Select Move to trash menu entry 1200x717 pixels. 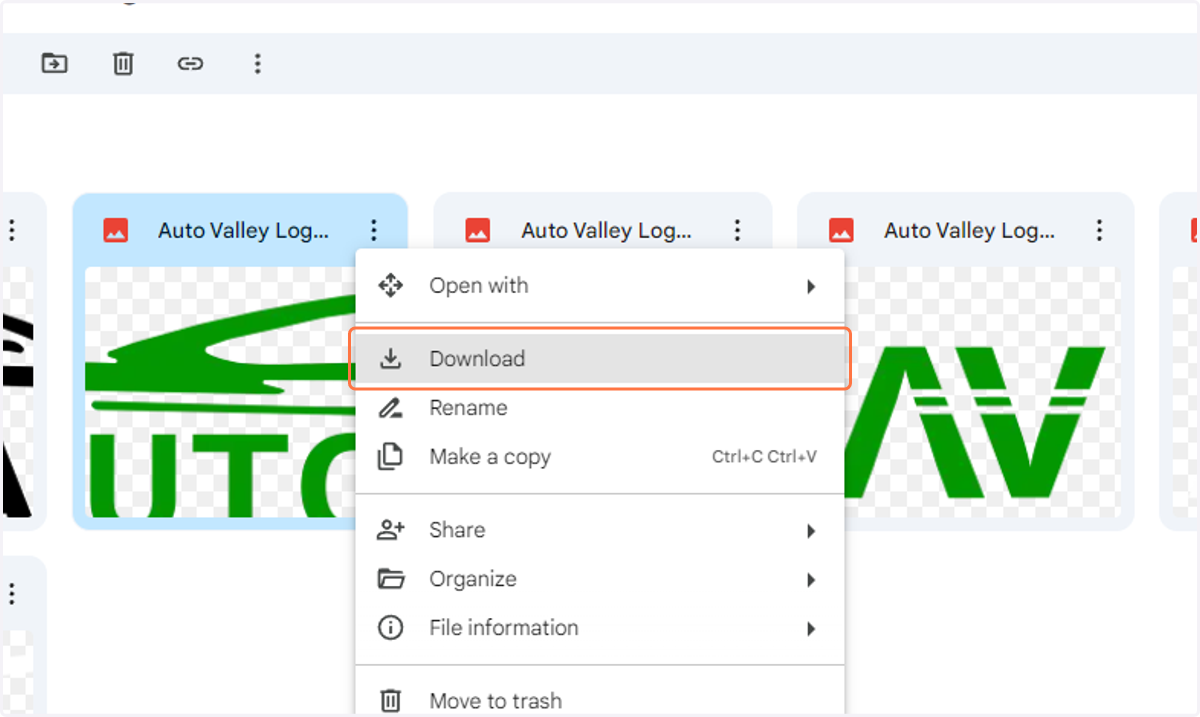(600, 700)
